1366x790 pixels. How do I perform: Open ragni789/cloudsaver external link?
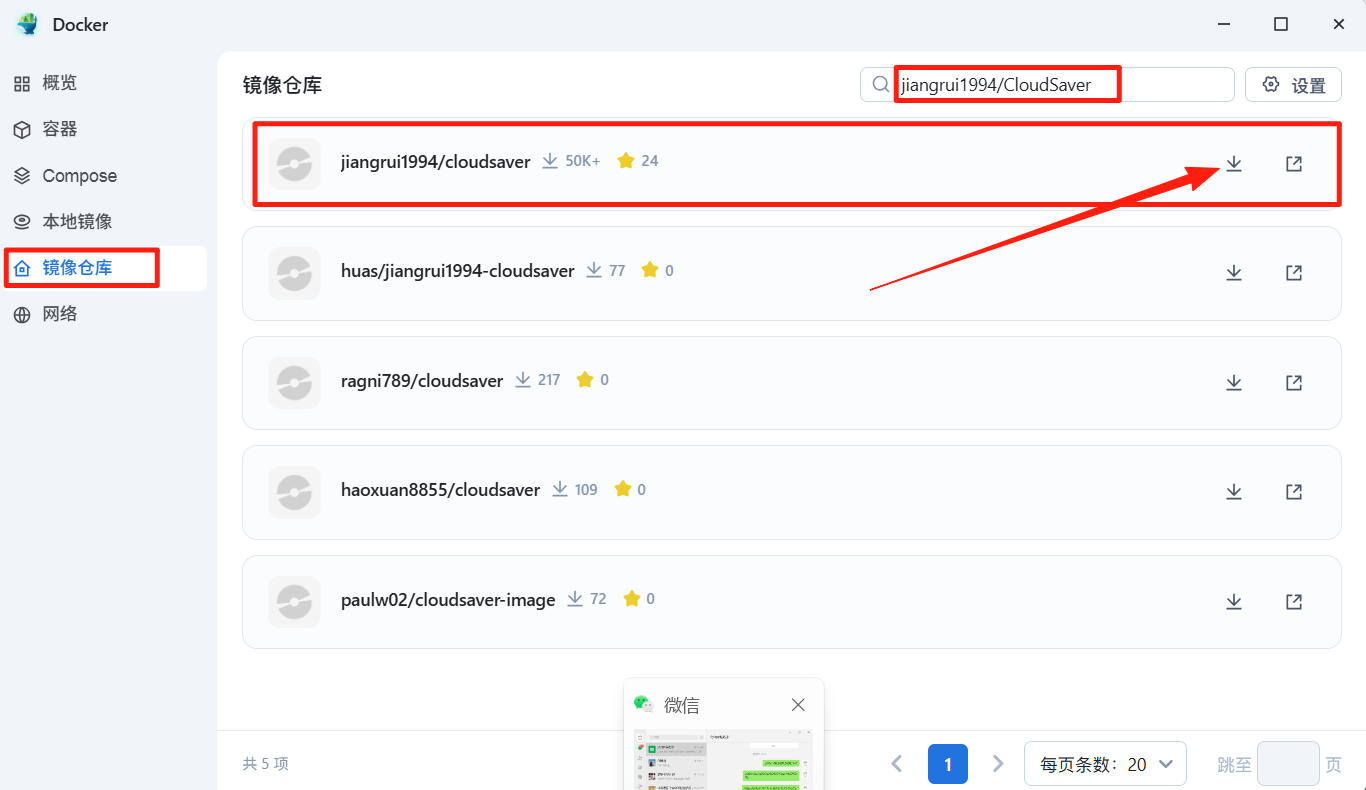tap(1294, 382)
